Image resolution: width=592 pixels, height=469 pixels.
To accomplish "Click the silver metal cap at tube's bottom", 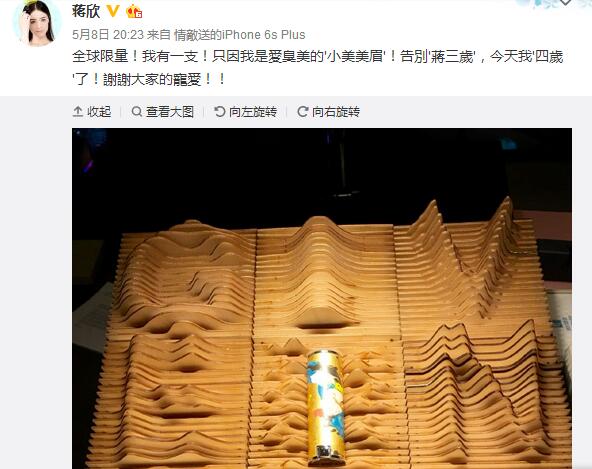I will pyautogui.click(x=327, y=455).
